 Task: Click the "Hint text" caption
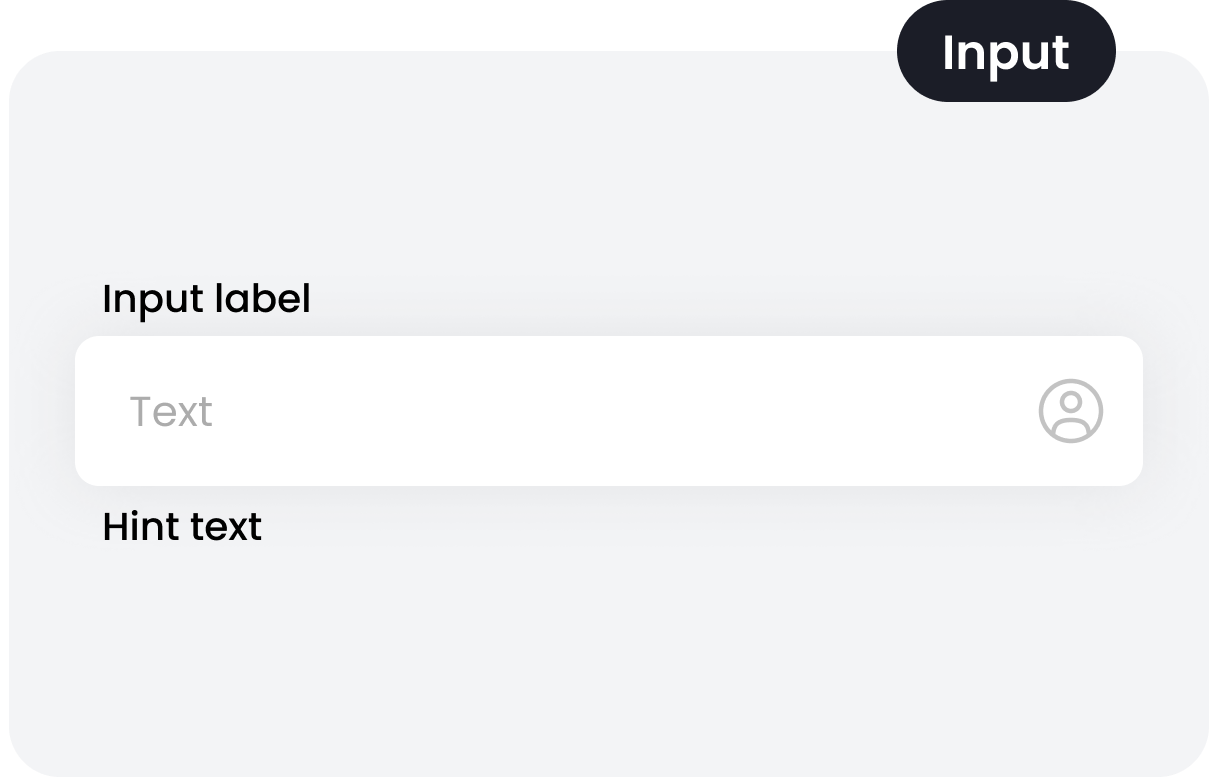point(182,527)
